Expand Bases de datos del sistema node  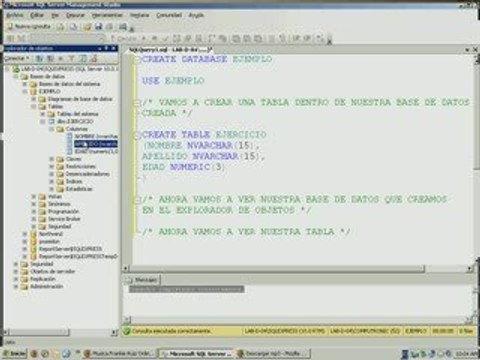tap(25, 84)
